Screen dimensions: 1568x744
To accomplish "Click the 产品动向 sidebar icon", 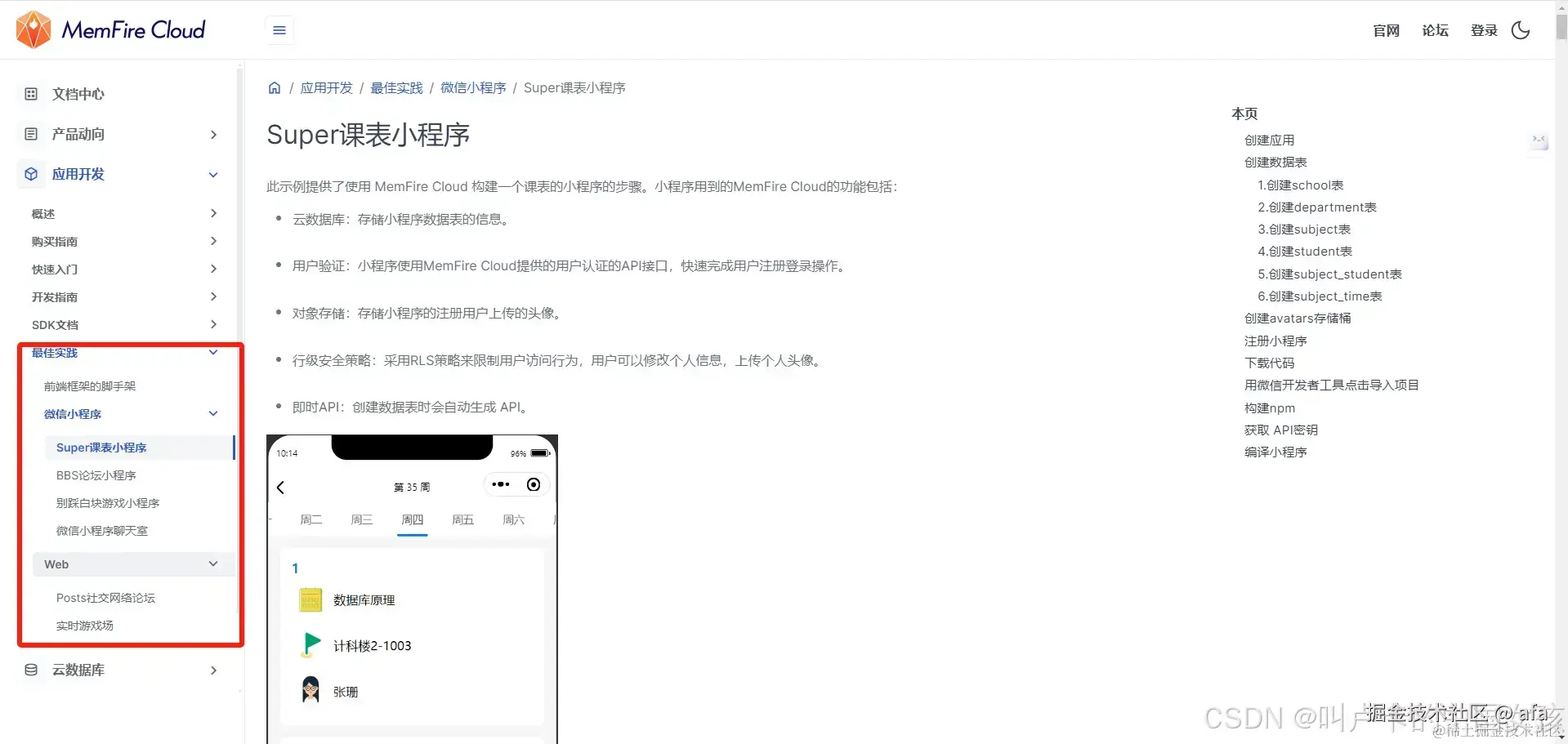I will point(31,134).
